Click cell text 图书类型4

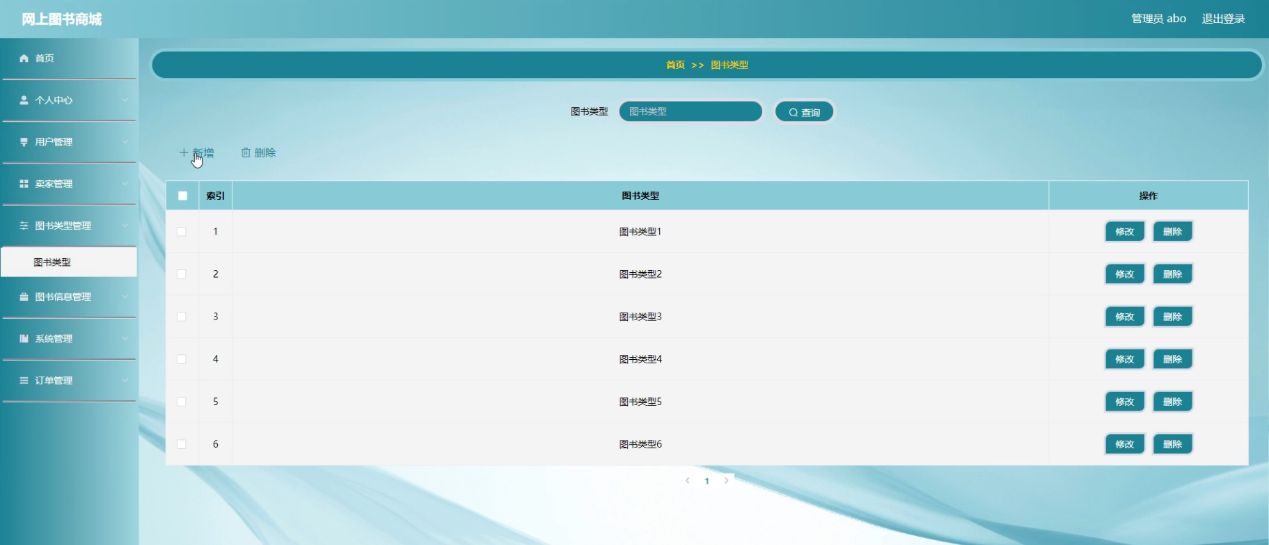click(x=640, y=359)
